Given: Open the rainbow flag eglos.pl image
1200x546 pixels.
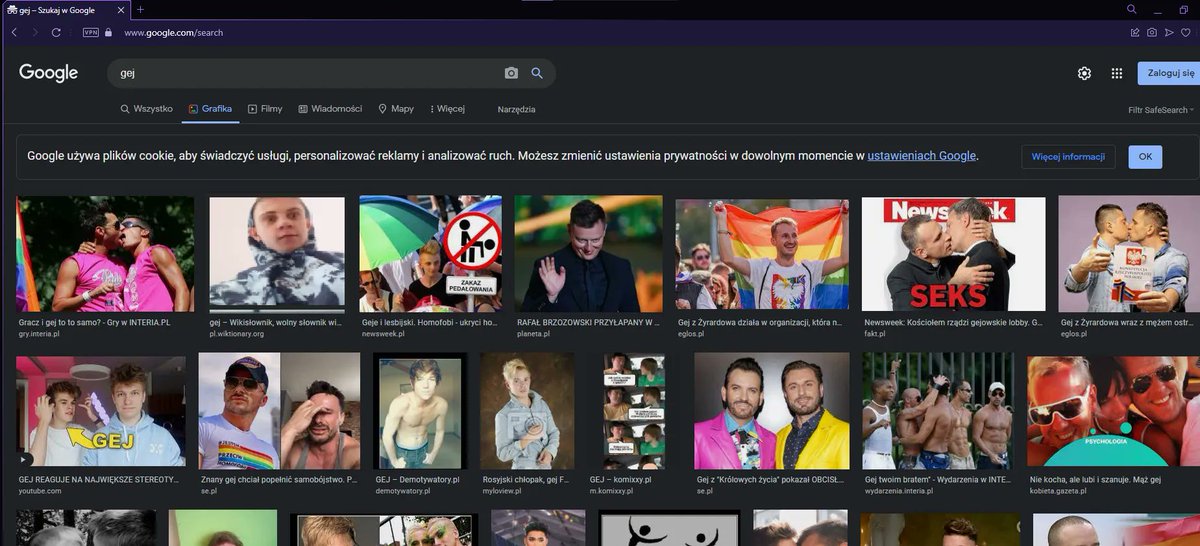Looking at the screenshot, I should (762, 254).
